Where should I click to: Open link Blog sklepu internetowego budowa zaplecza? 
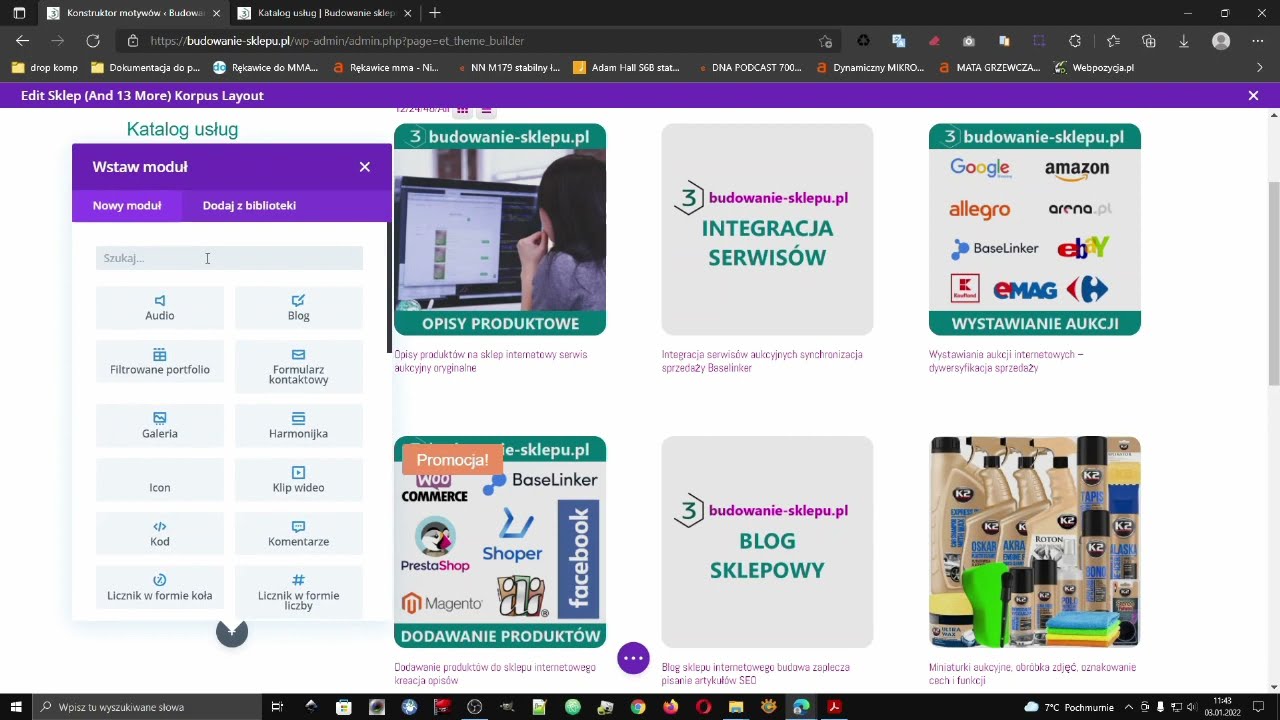pos(755,674)
